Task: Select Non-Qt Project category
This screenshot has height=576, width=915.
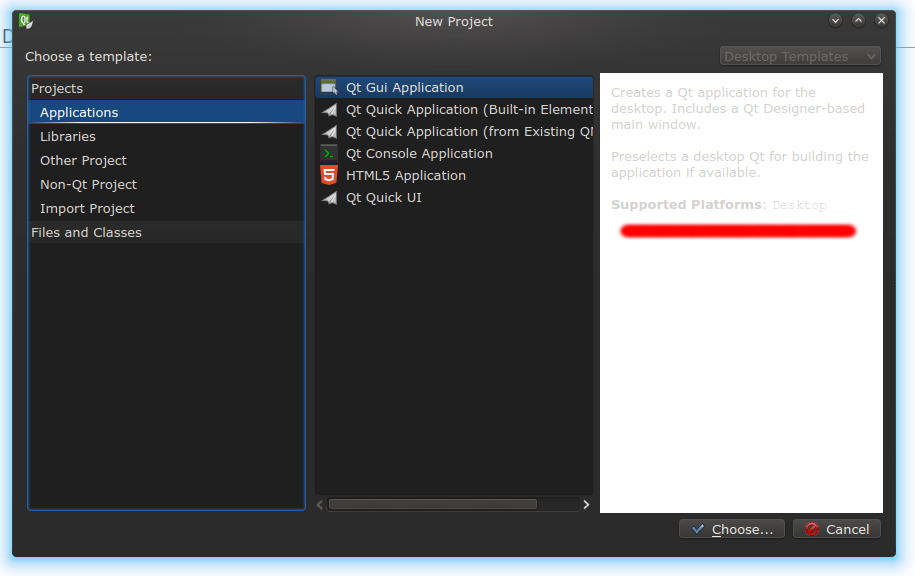Action: [88, 185]
